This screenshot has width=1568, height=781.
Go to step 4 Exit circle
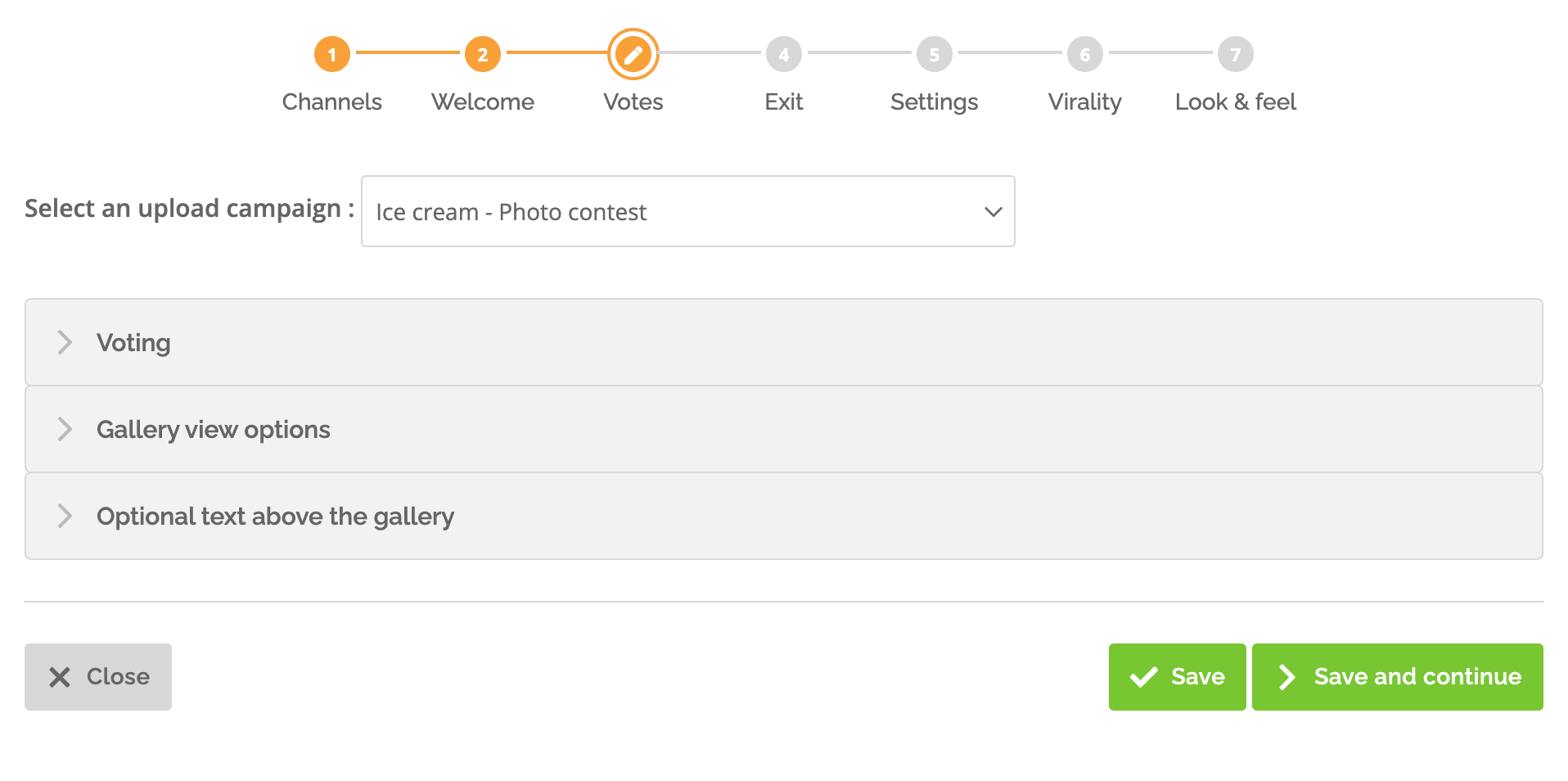pos(784,55)
